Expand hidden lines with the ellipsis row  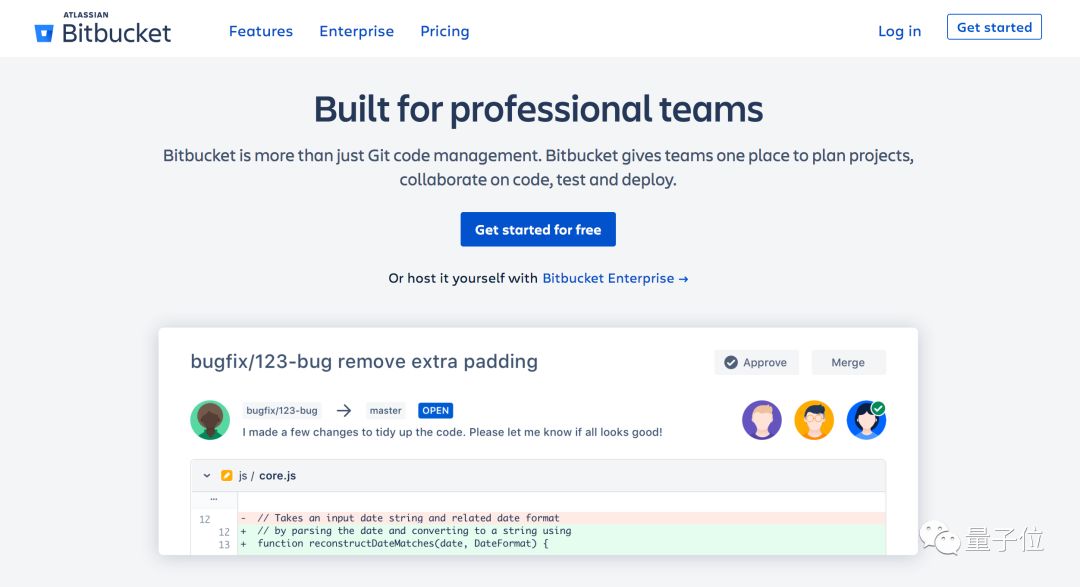(x=214, y=498)
